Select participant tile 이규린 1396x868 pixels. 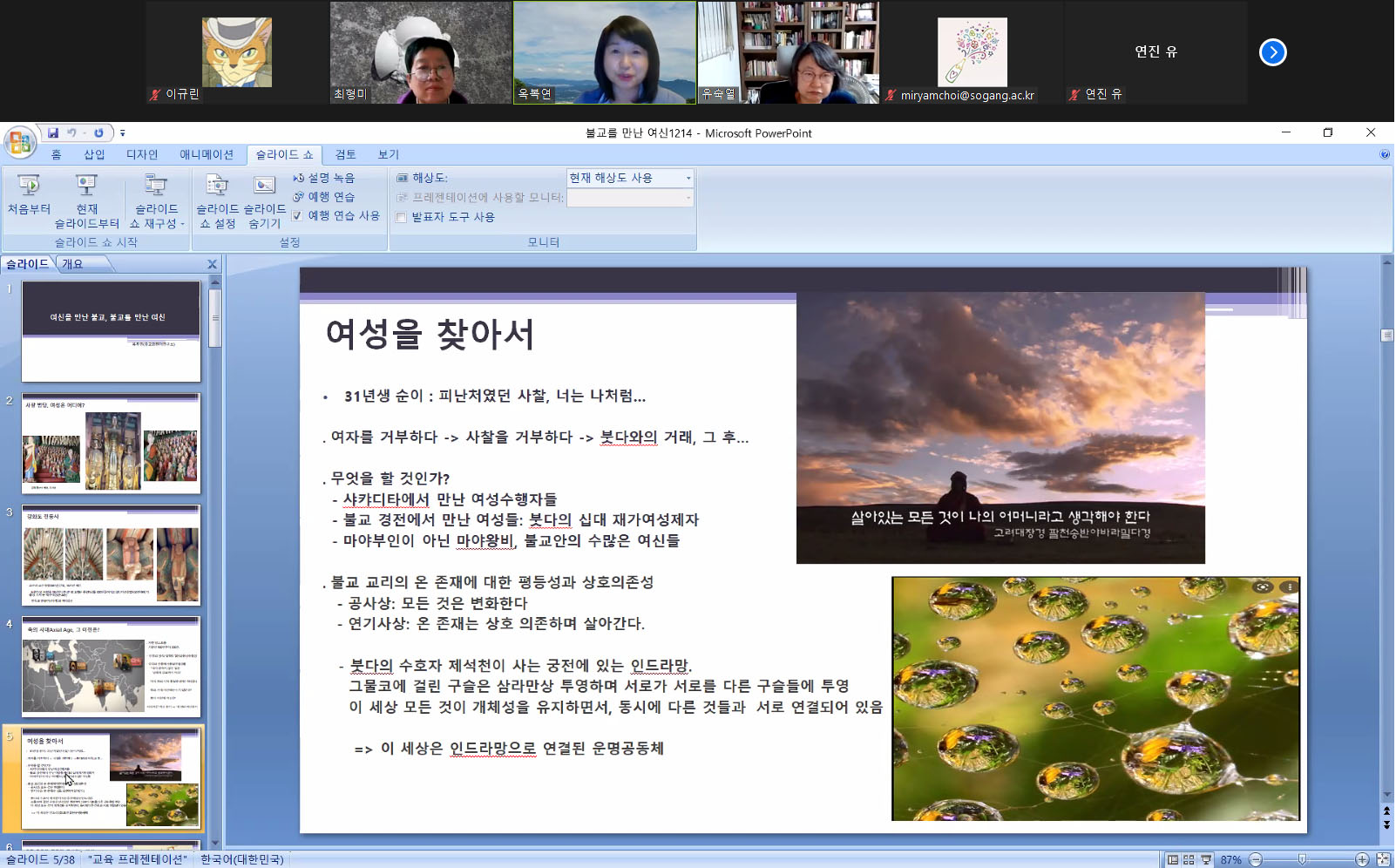pos(237,52)
